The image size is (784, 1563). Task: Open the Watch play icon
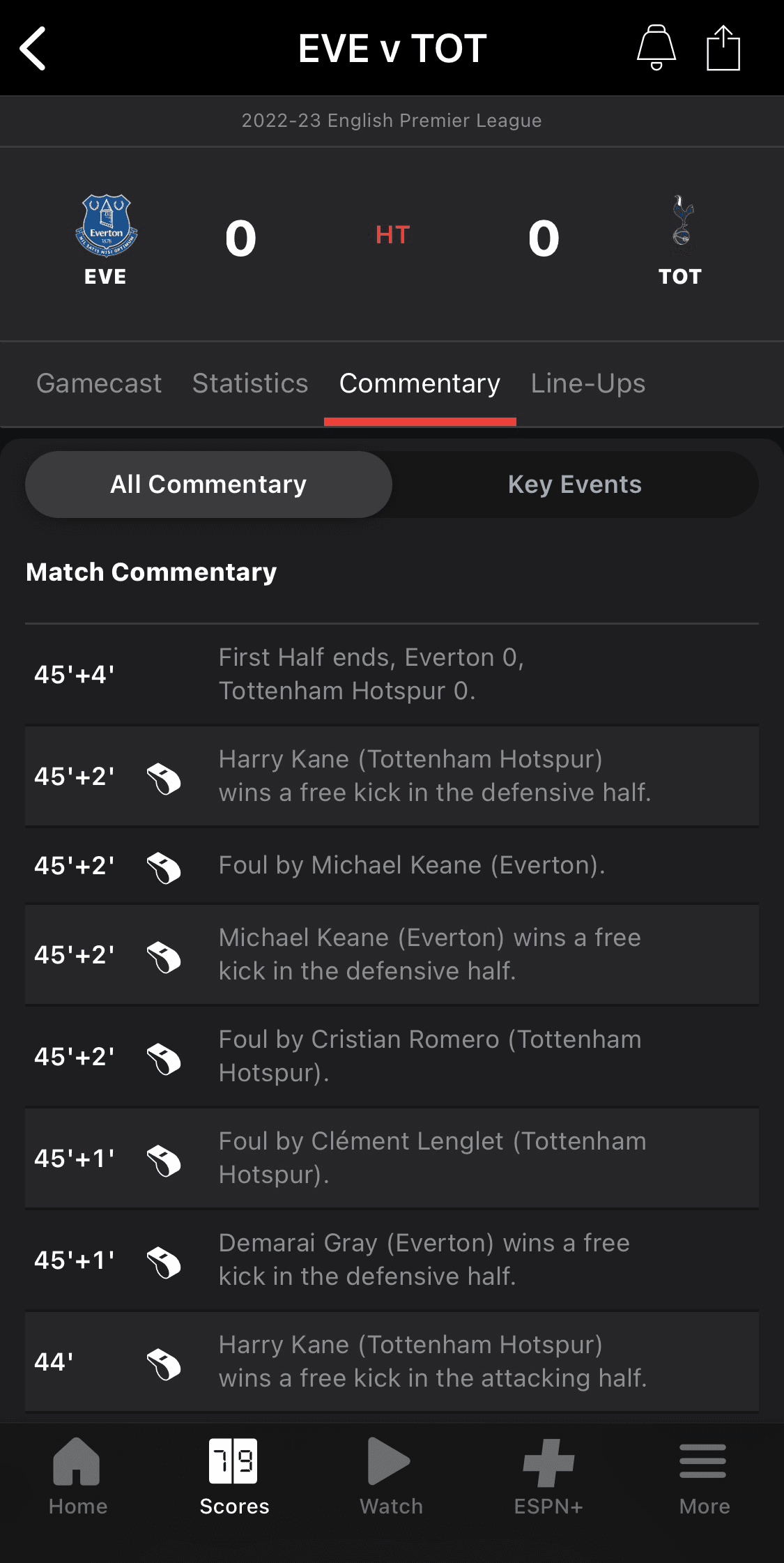click(389, 1461)
